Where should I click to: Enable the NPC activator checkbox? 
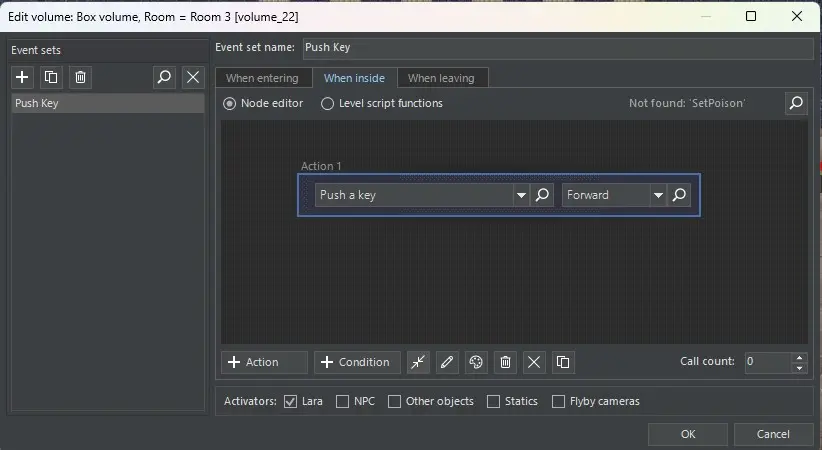[x=343, y=401]
